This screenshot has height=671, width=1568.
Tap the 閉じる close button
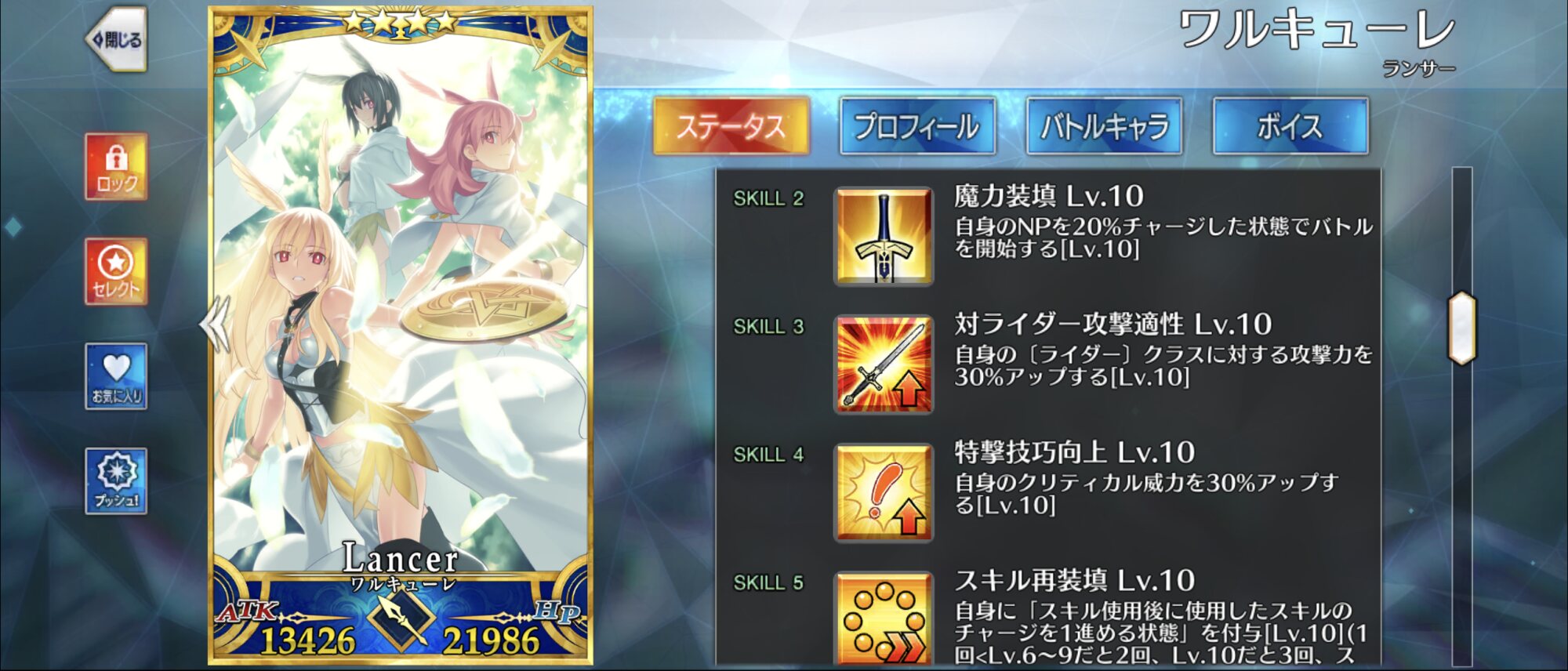(116, 39)
